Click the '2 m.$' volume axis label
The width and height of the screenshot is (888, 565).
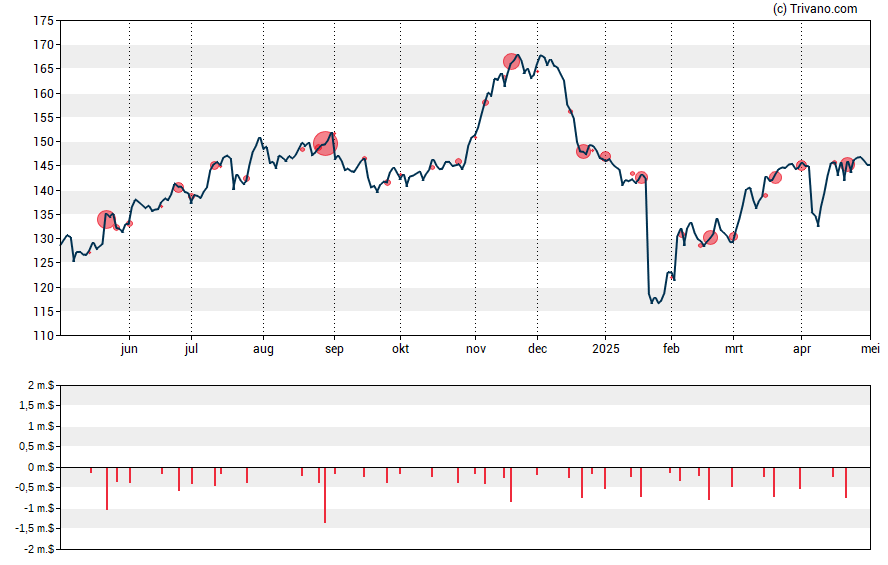coord(41,386)
